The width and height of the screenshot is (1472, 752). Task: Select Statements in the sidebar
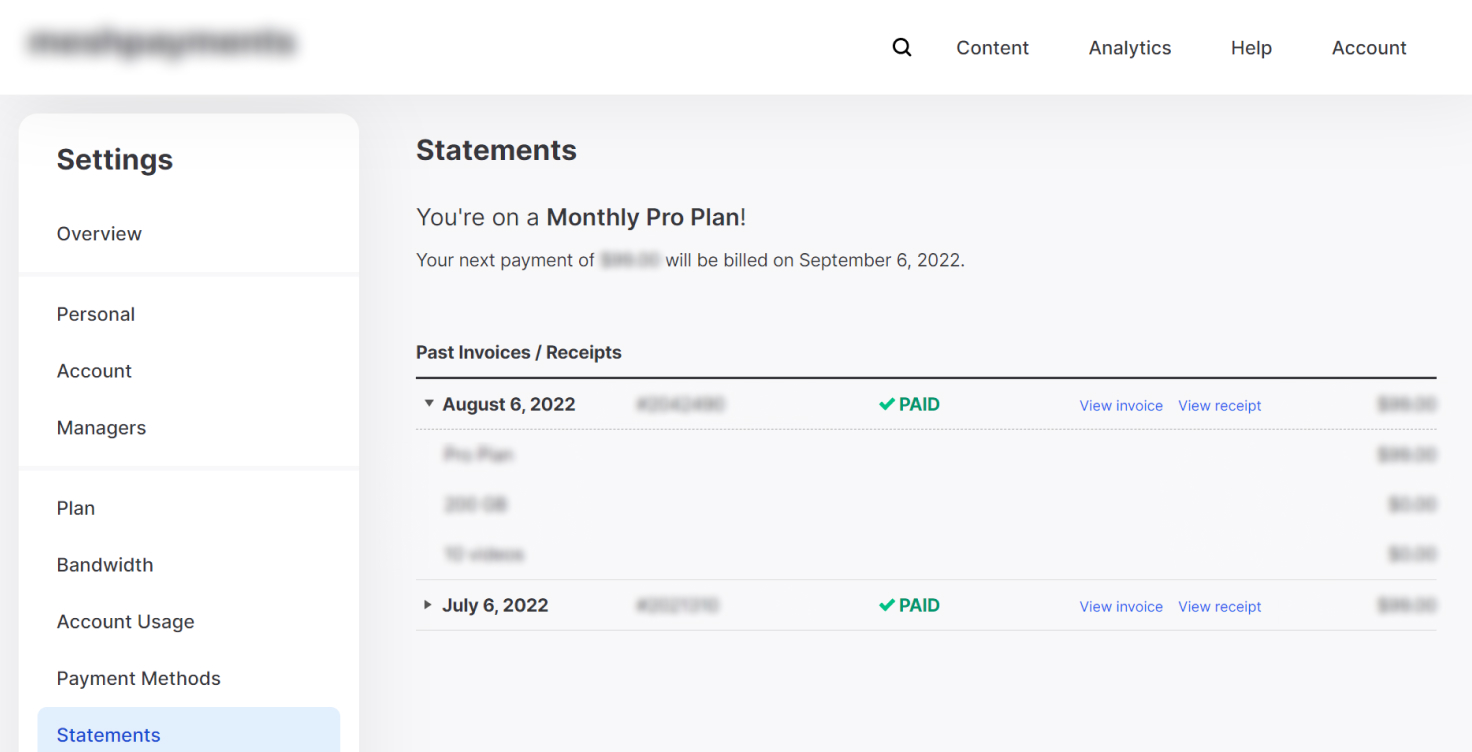(108, 735)
